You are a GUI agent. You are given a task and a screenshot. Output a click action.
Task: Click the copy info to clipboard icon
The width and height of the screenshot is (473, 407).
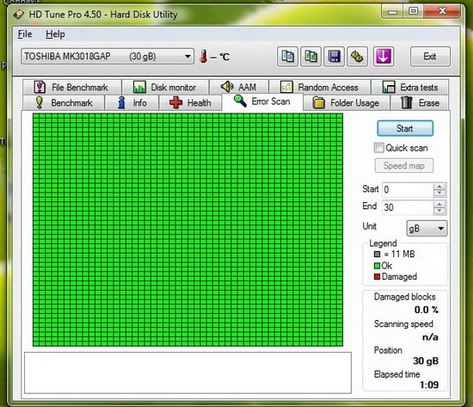(287, 56)
